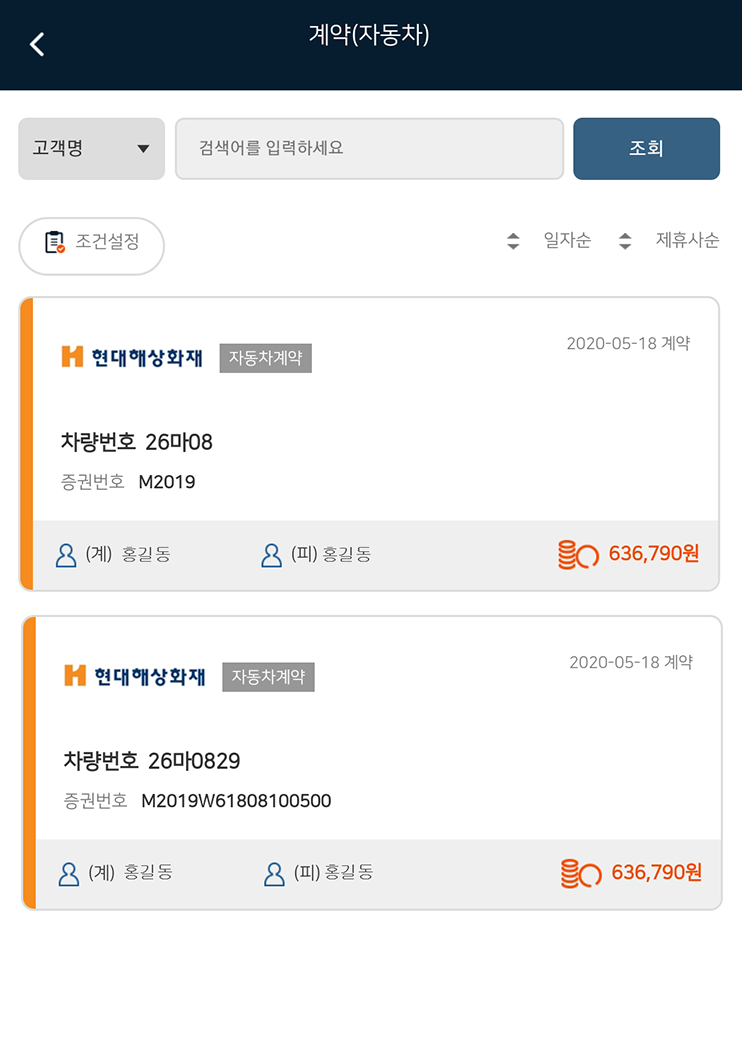Click the coin premium icon in second card
This screenshot has width=742, height=1042.
(x=581, y=873)
